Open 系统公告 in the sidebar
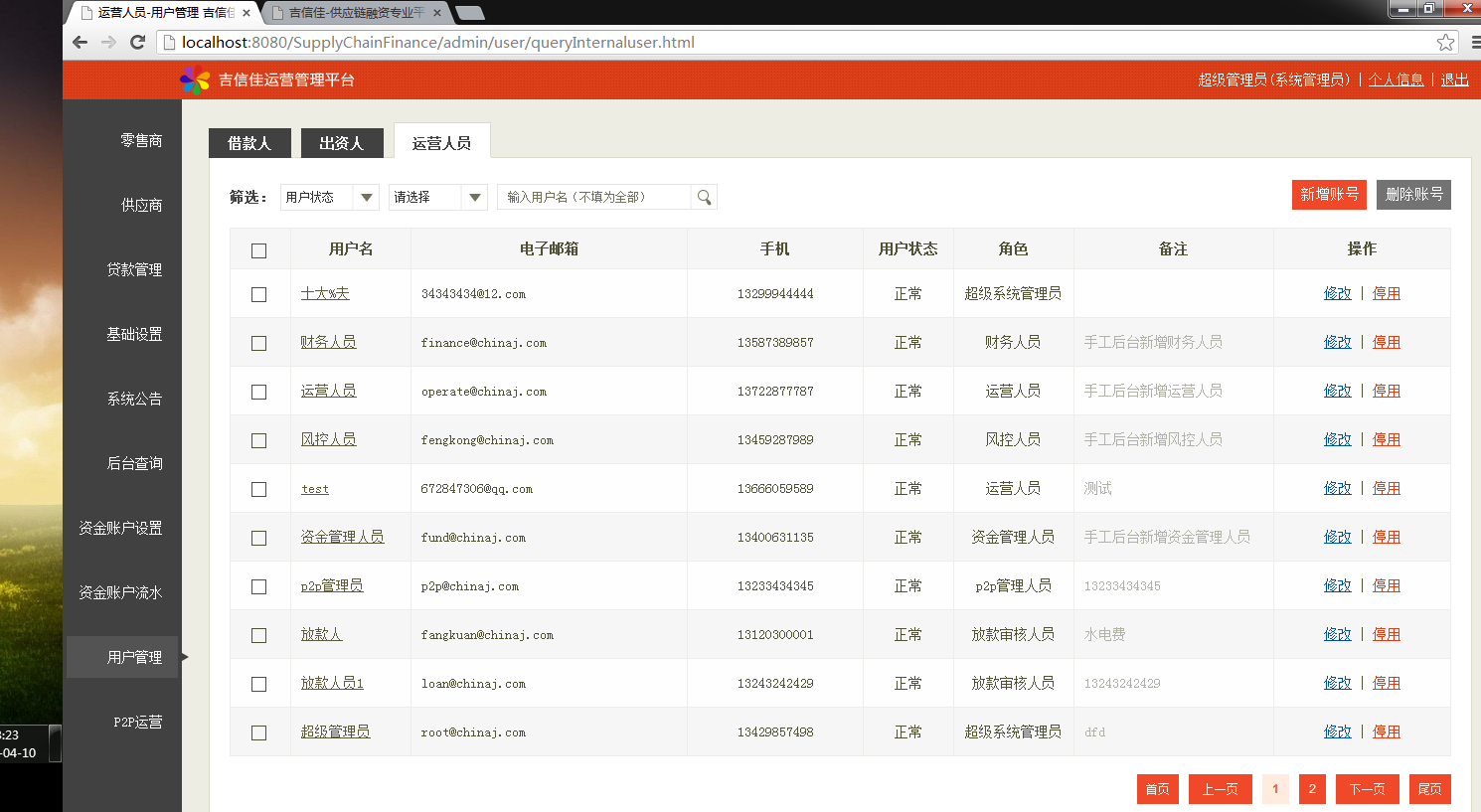 point(134,399)
